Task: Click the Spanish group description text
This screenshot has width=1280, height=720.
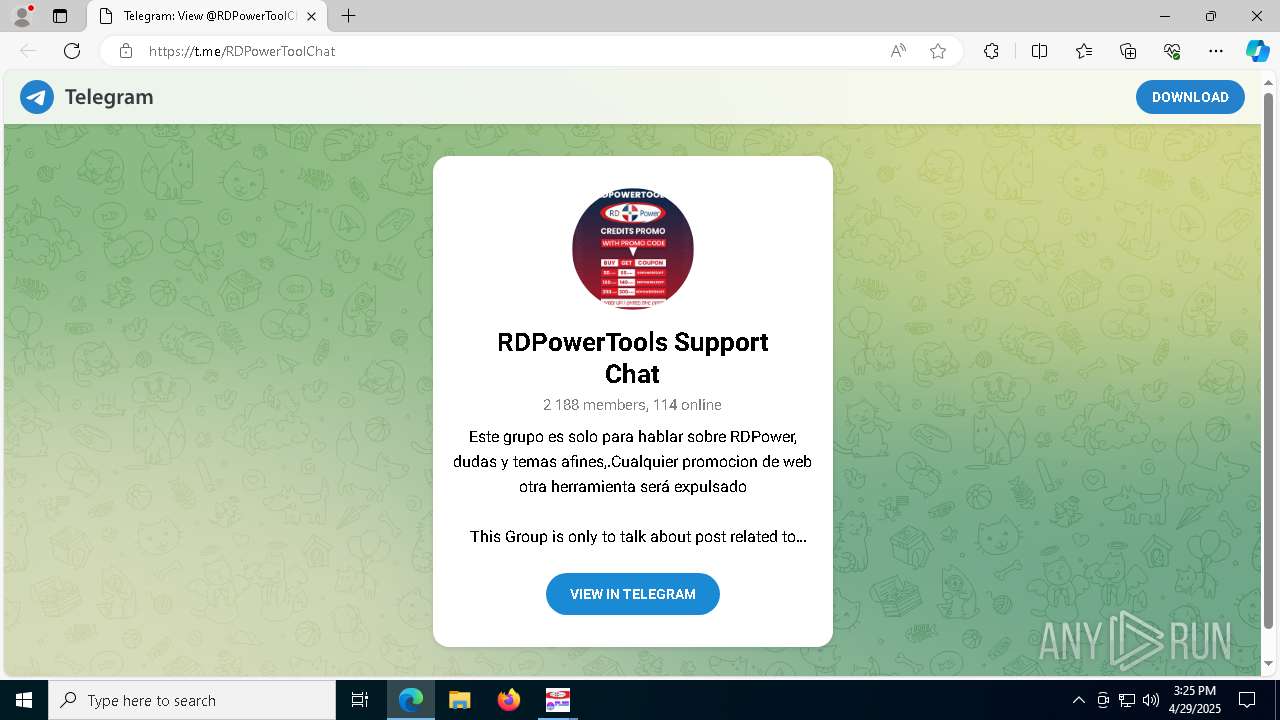Action: pyautogui.click(x=633, y=462)
